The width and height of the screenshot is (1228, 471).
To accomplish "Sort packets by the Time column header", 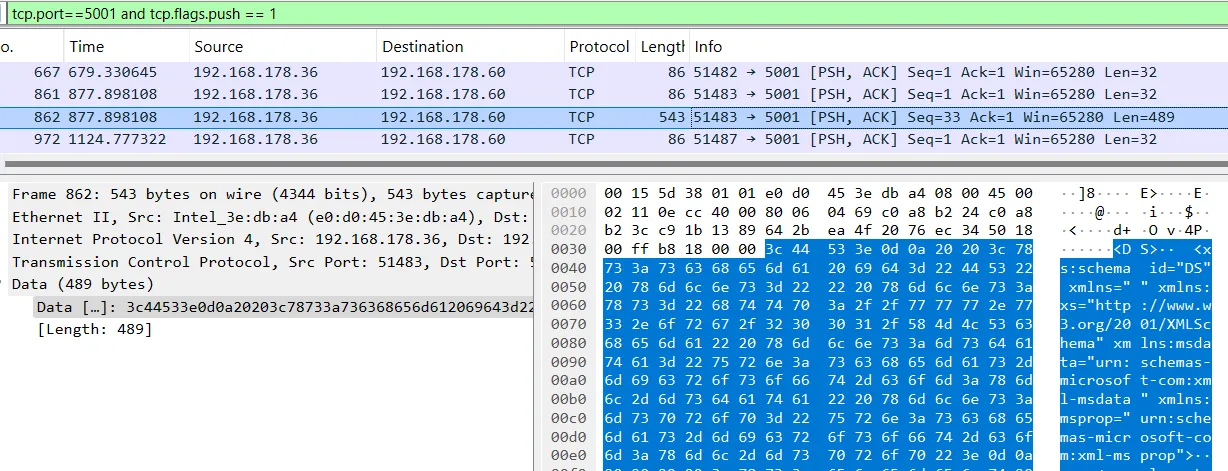I will click(86, 47).
